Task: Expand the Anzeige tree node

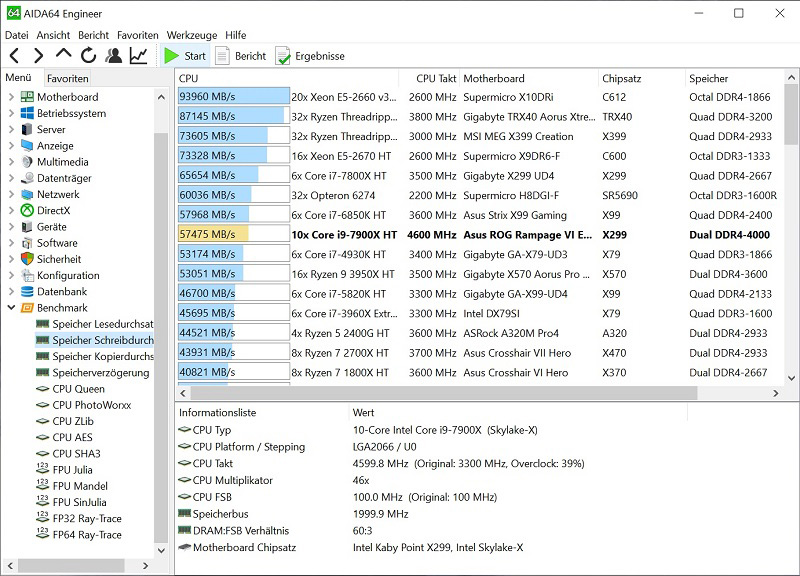Action: [11, 146]
